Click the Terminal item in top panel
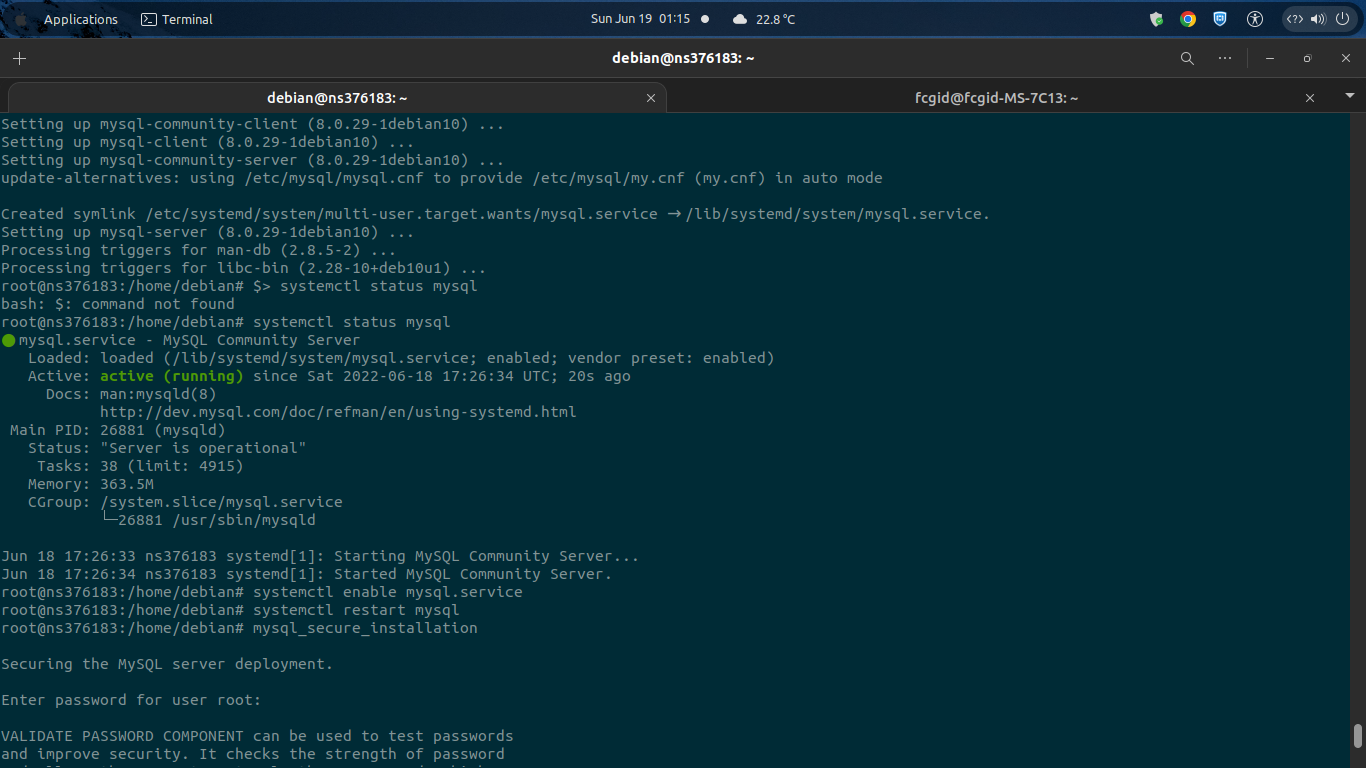The image size is (1366, 768). 176,19
